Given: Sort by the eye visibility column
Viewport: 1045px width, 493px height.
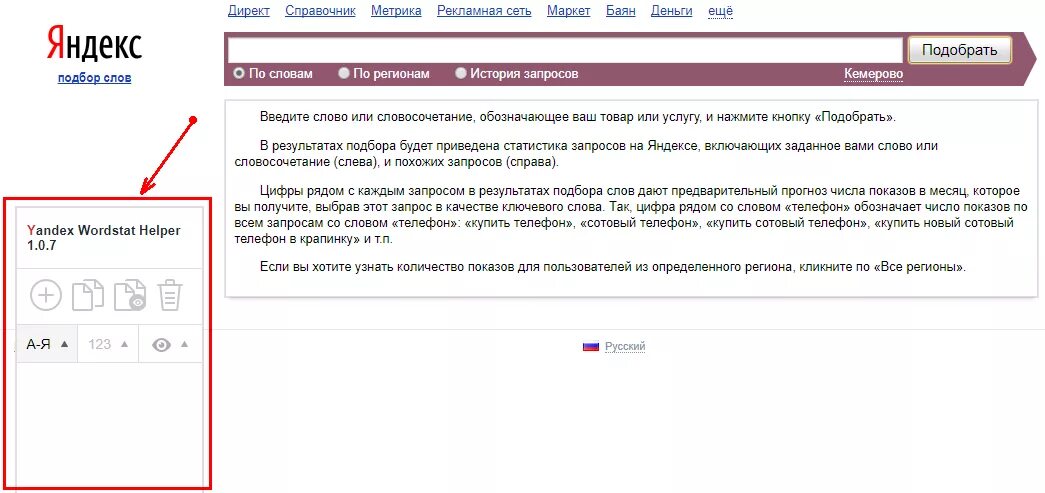Looking at the screenshot, I should [x=171, y=344].
